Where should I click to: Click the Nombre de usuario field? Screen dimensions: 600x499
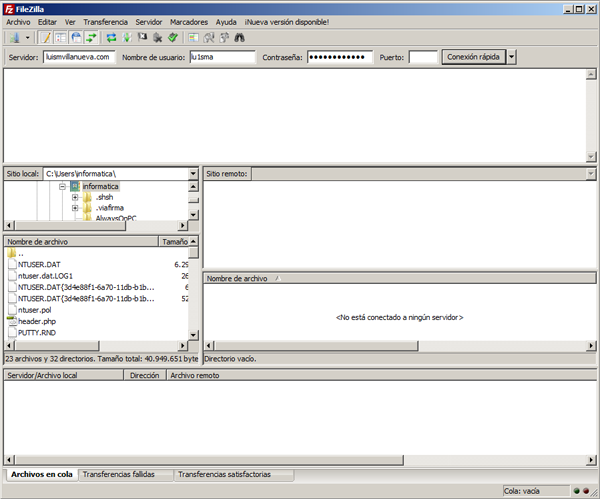(x=222, y=57)
